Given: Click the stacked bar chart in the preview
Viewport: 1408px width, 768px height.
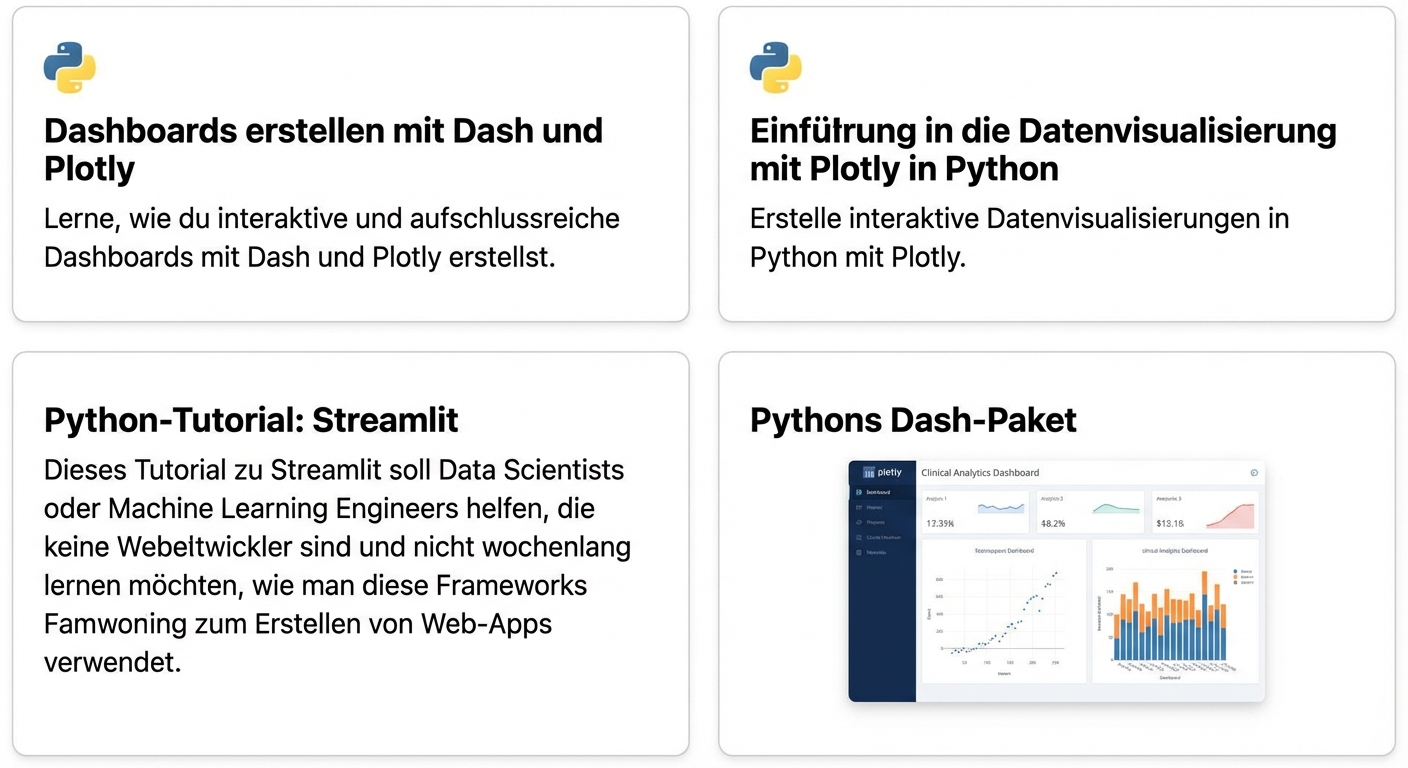Looking at the screenshot, I should click(x=1170, y=623).
